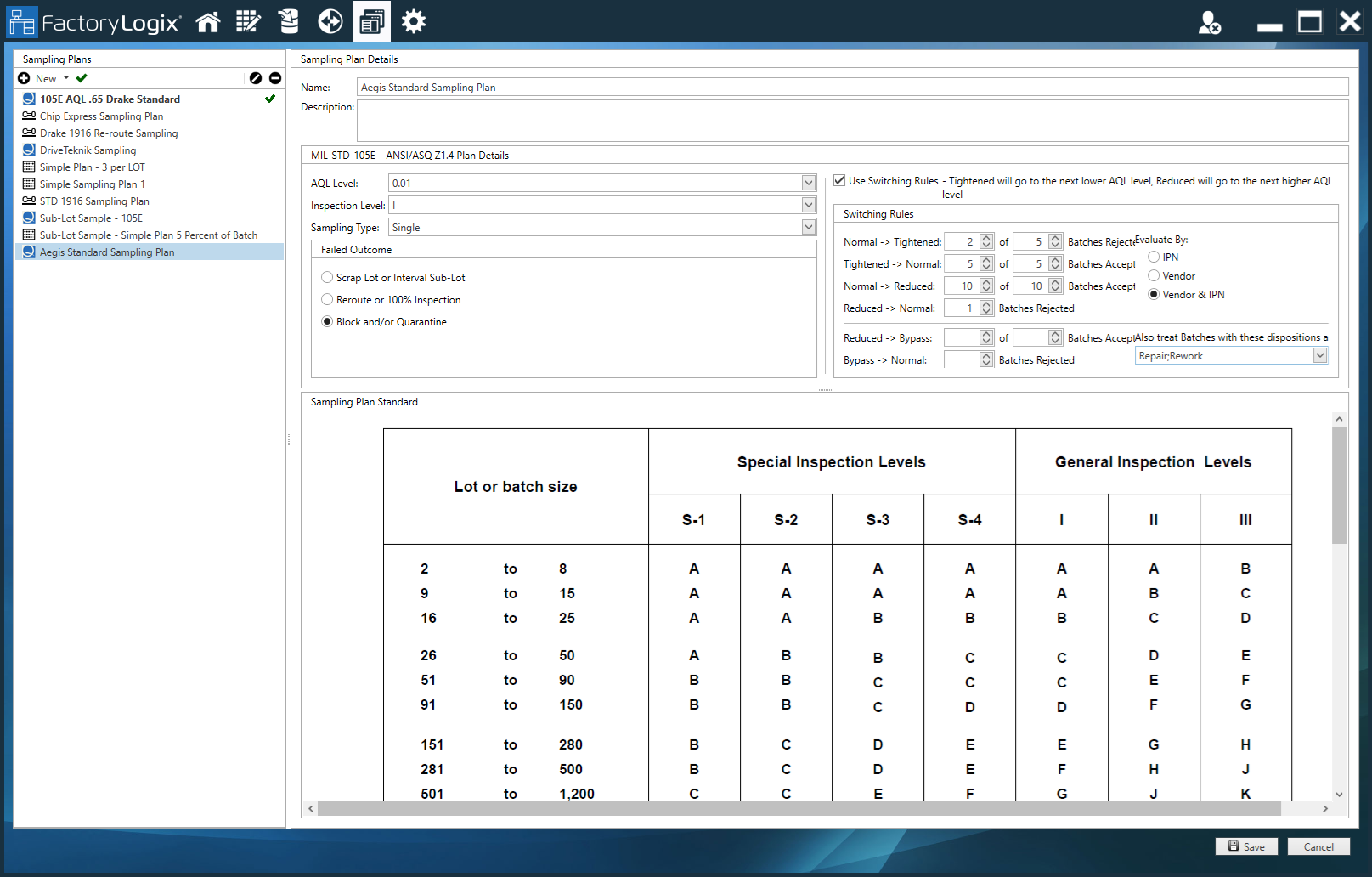Image resolution: width=1372 pixels, height=877 pixels.
Task: Click the Name input field
Action: (852, 87)
